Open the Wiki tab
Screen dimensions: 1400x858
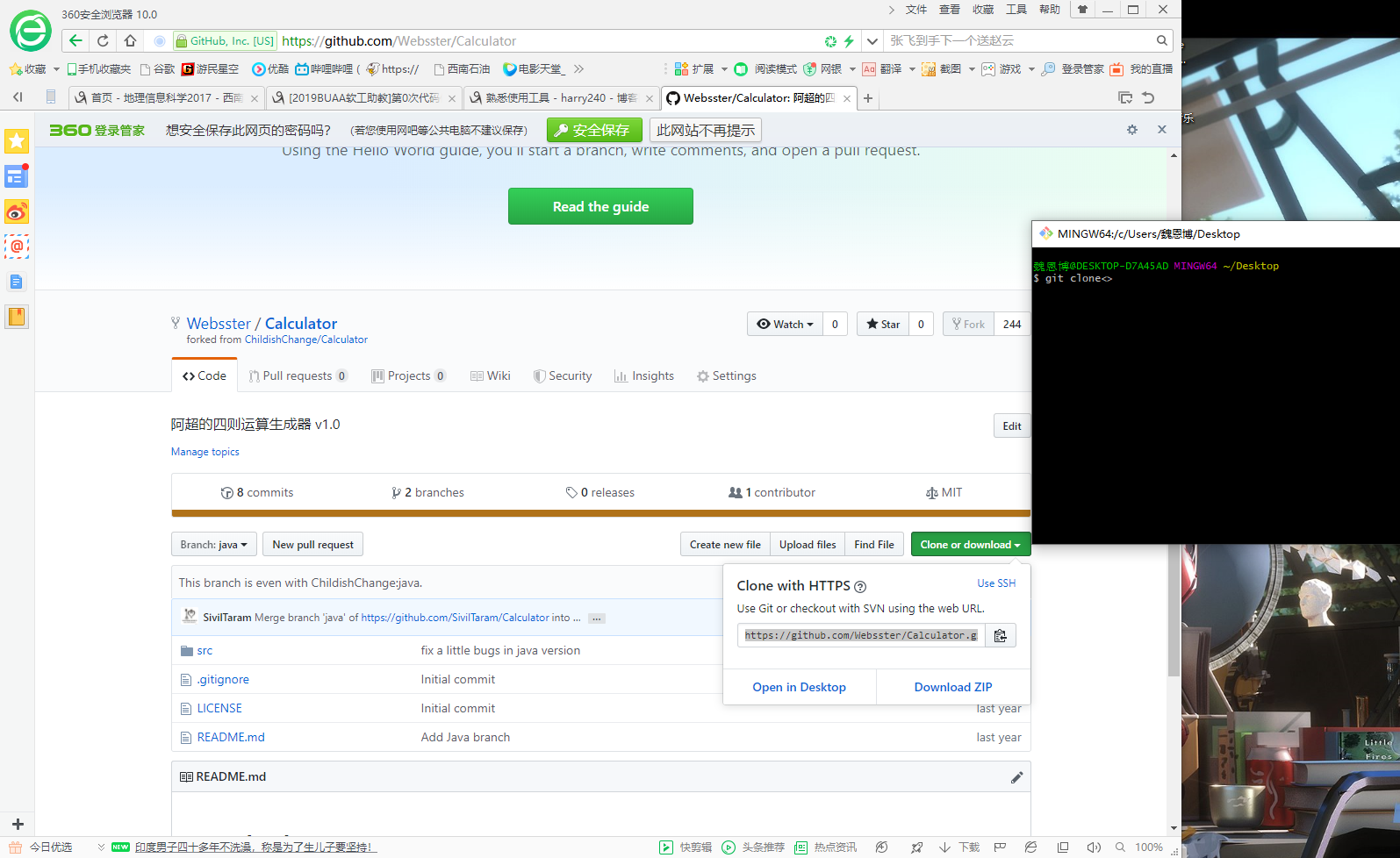click(x=491, y=375)
